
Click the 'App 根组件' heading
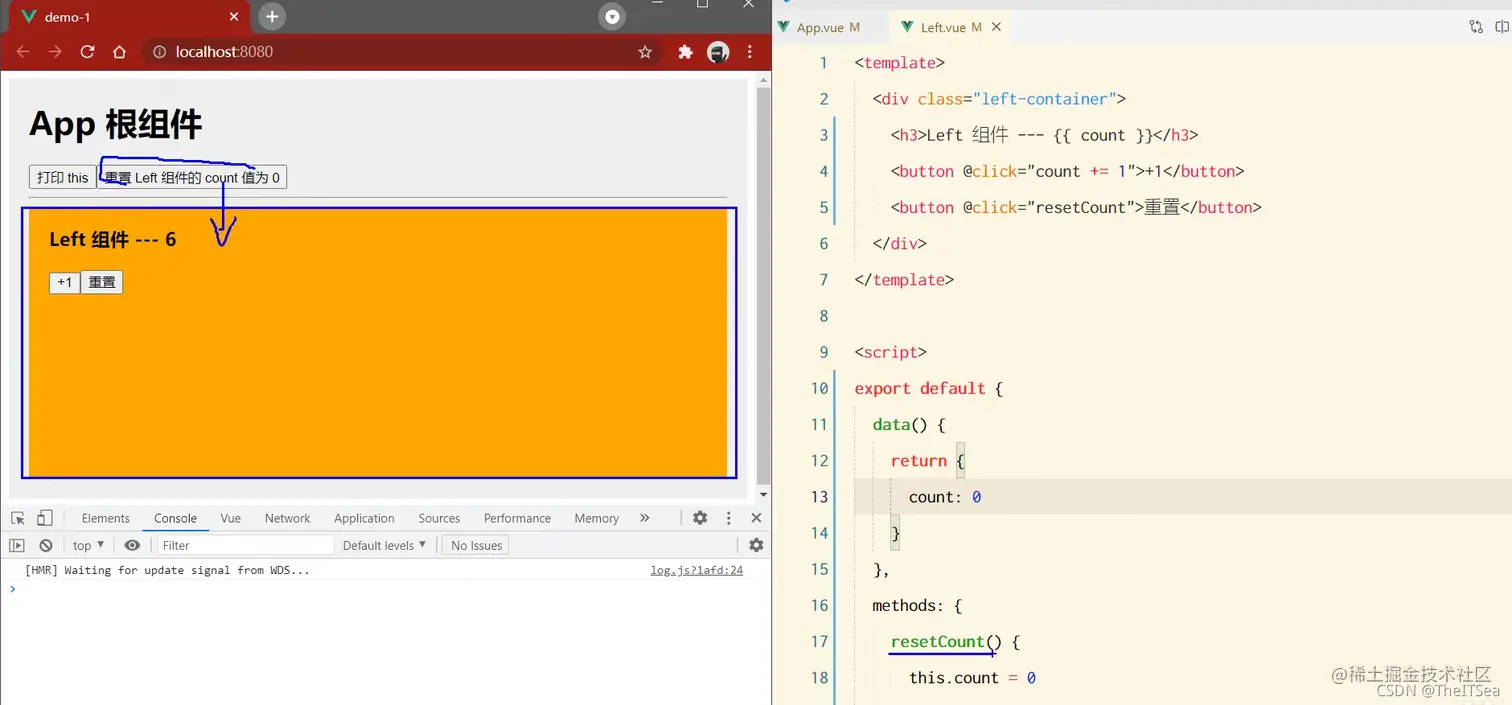click(116, 124)
